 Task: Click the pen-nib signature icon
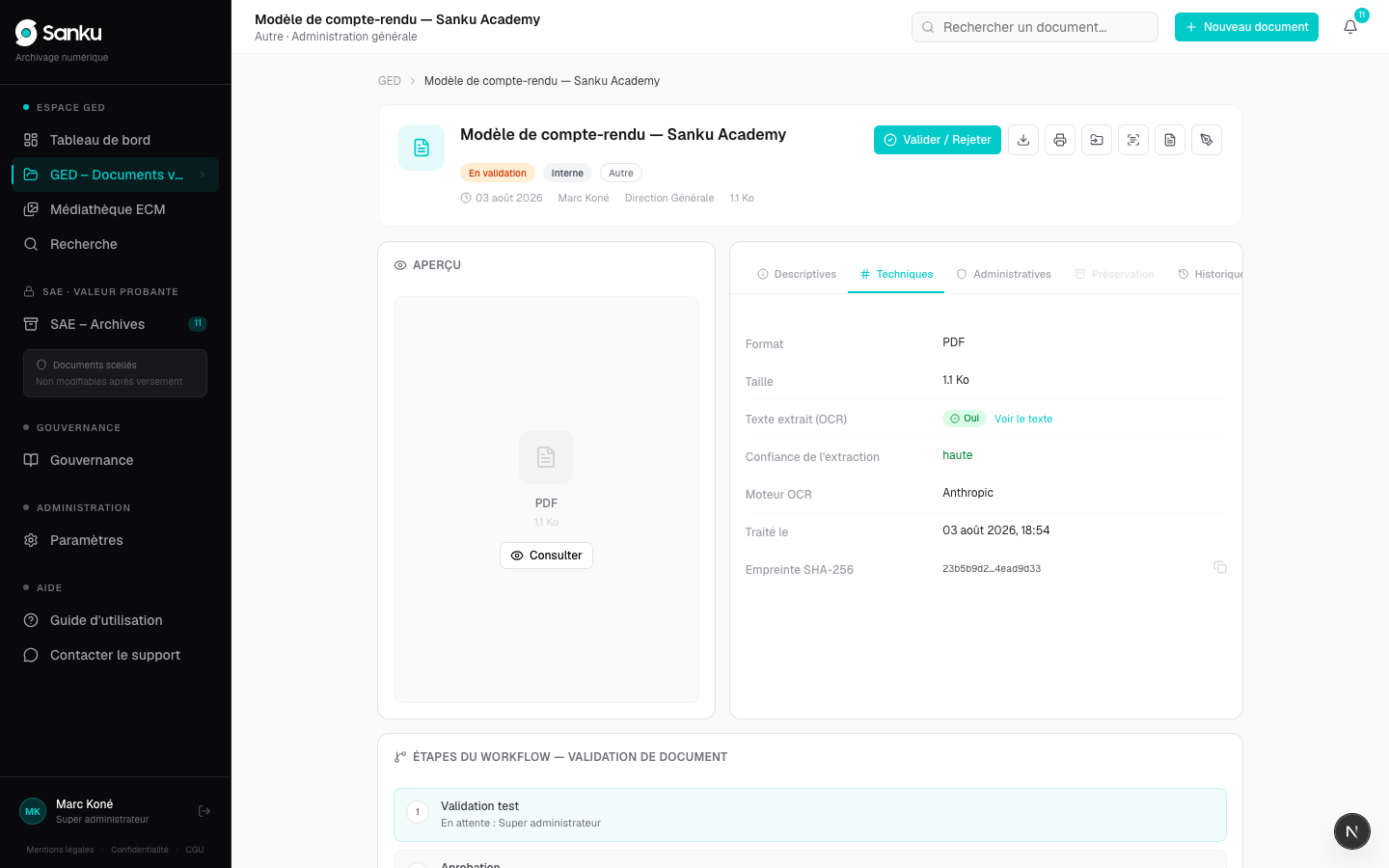point(1207,140)
